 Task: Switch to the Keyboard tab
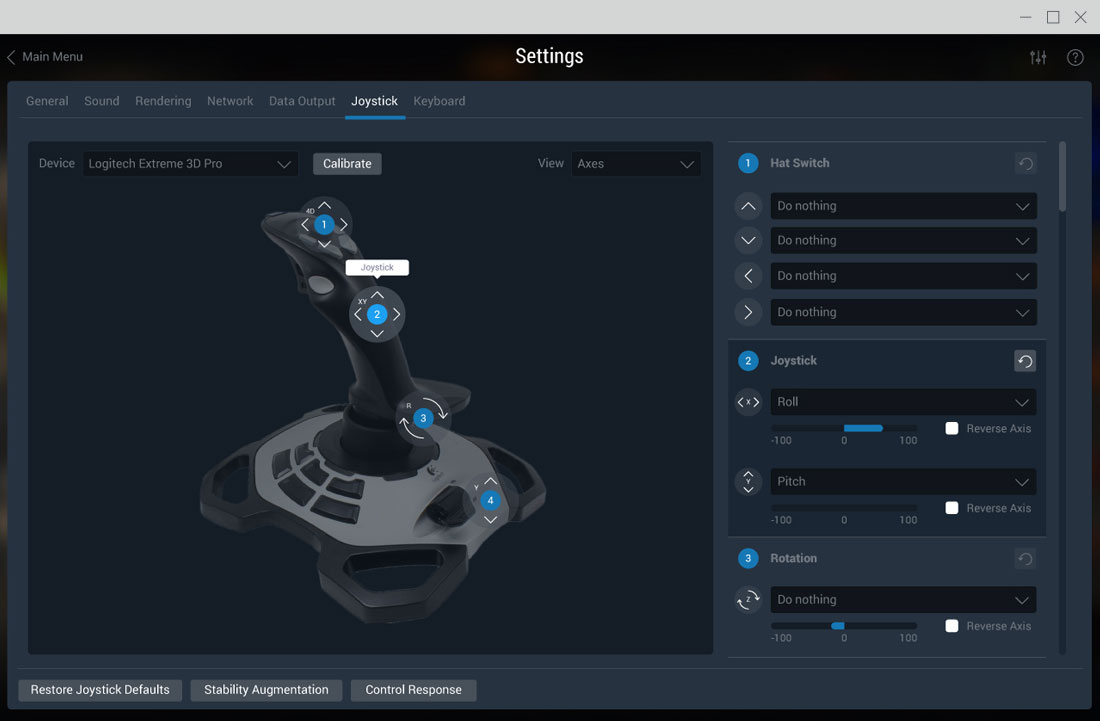(439, 101)
